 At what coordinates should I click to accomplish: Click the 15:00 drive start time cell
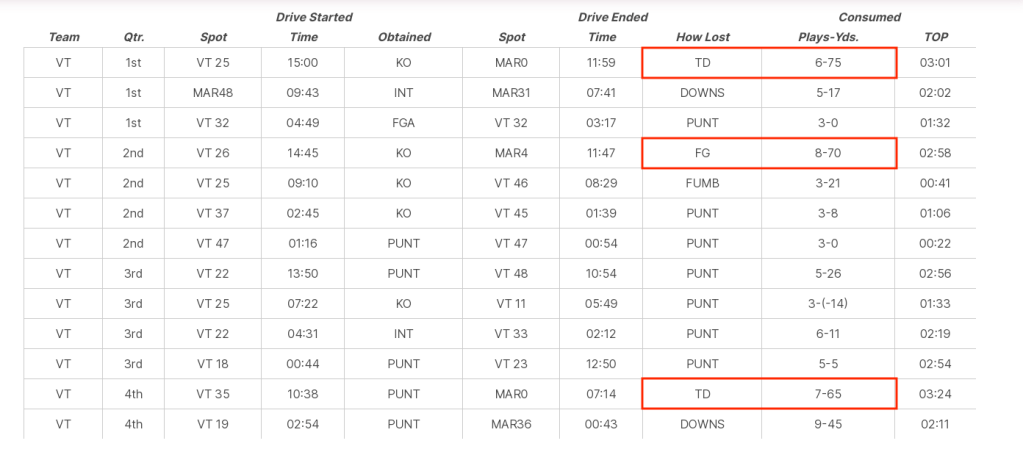click(x=303, y=63)
